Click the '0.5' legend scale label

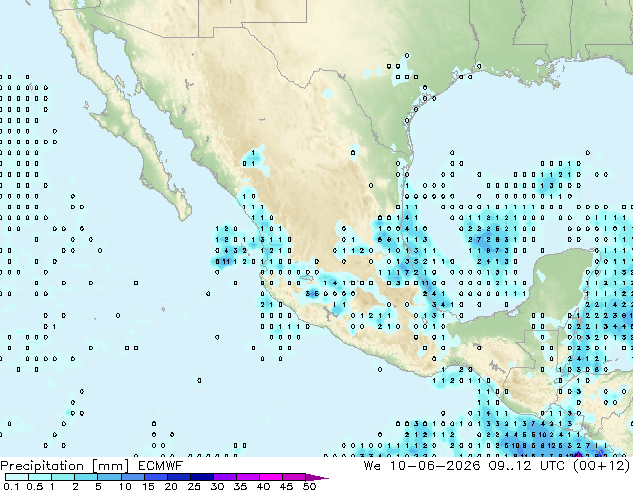click(34, 486)
